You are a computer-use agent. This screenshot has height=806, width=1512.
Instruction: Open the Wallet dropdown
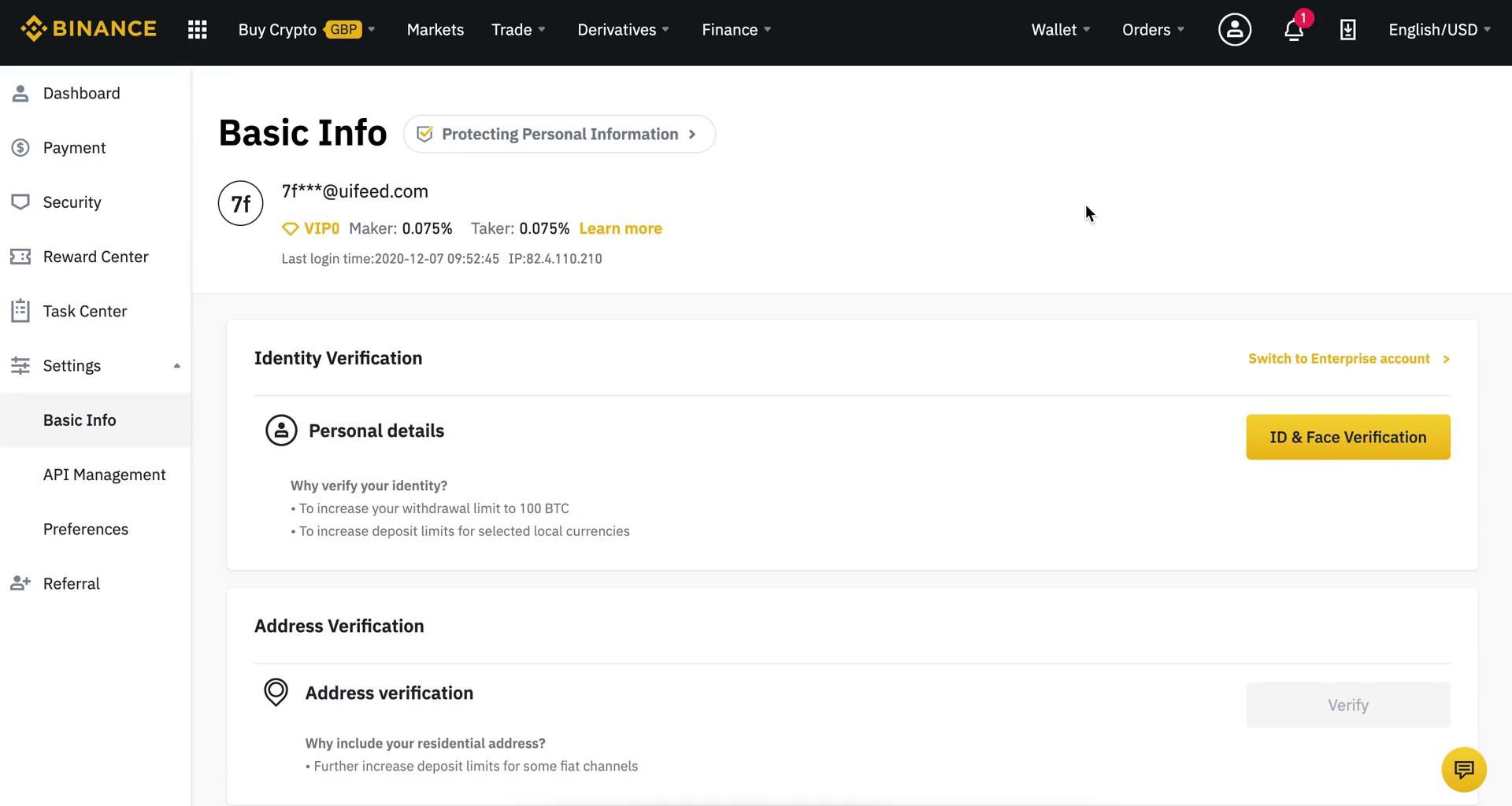click(x=1061, y=30)
